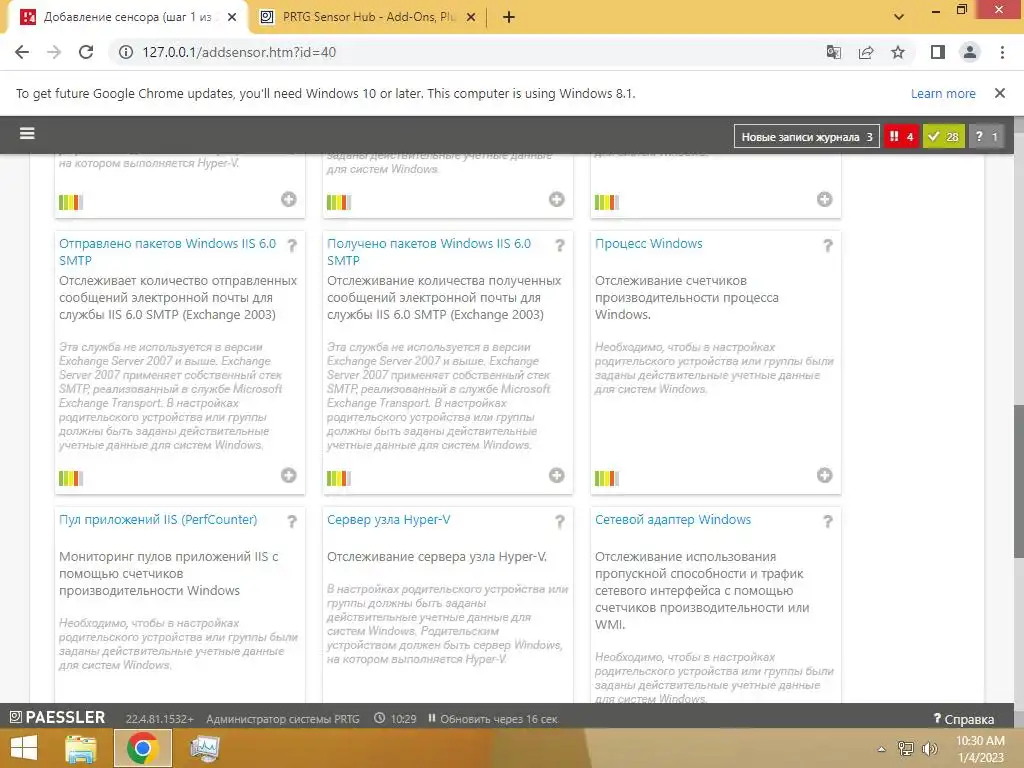
Task: Select Сервер узла Hyper-V sensor title
Action: 389,520
